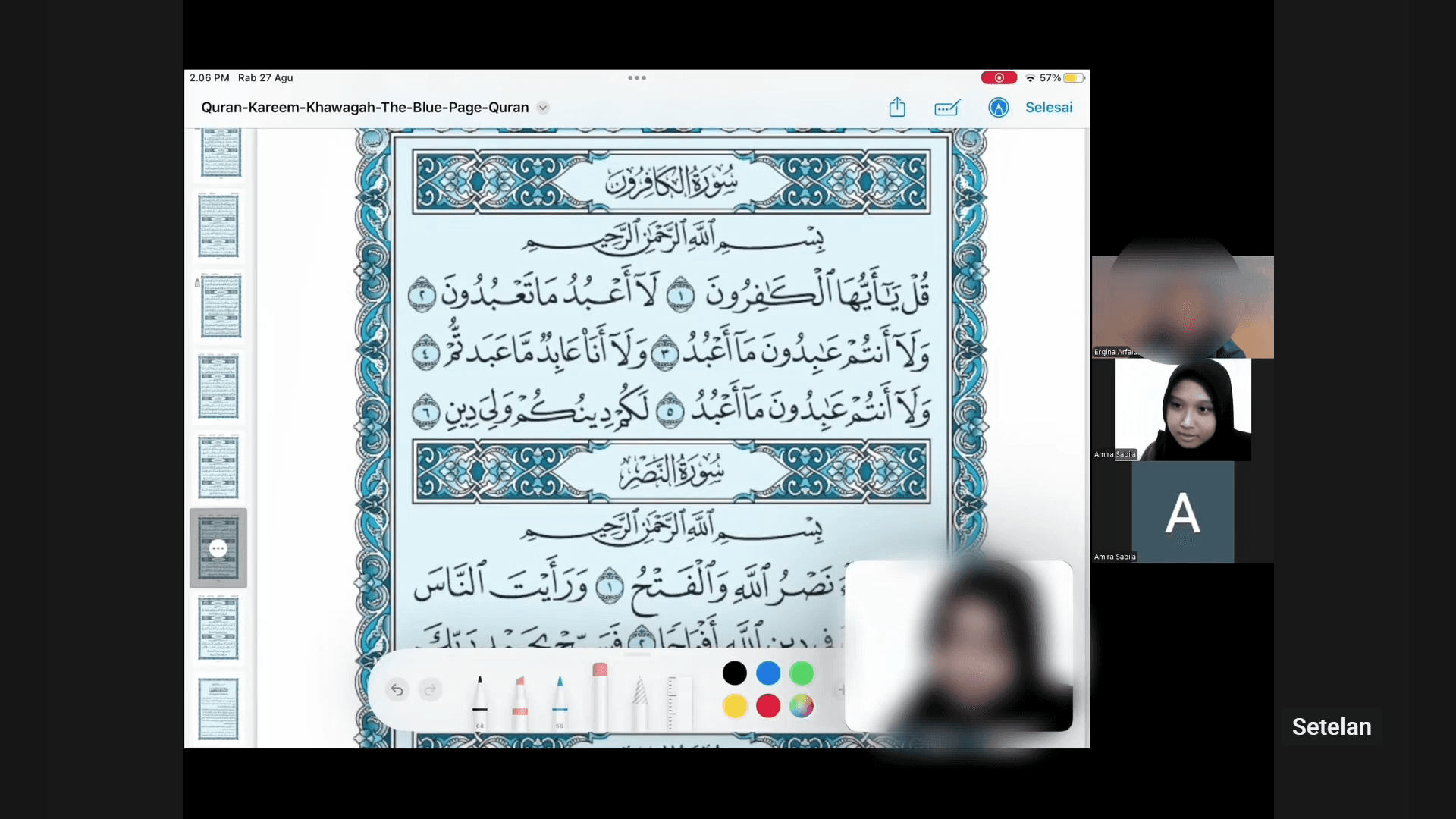Screen dimensions: 1456x819
Task: Tap the undo arrow in markup toolbar
Action: point(397,689)
